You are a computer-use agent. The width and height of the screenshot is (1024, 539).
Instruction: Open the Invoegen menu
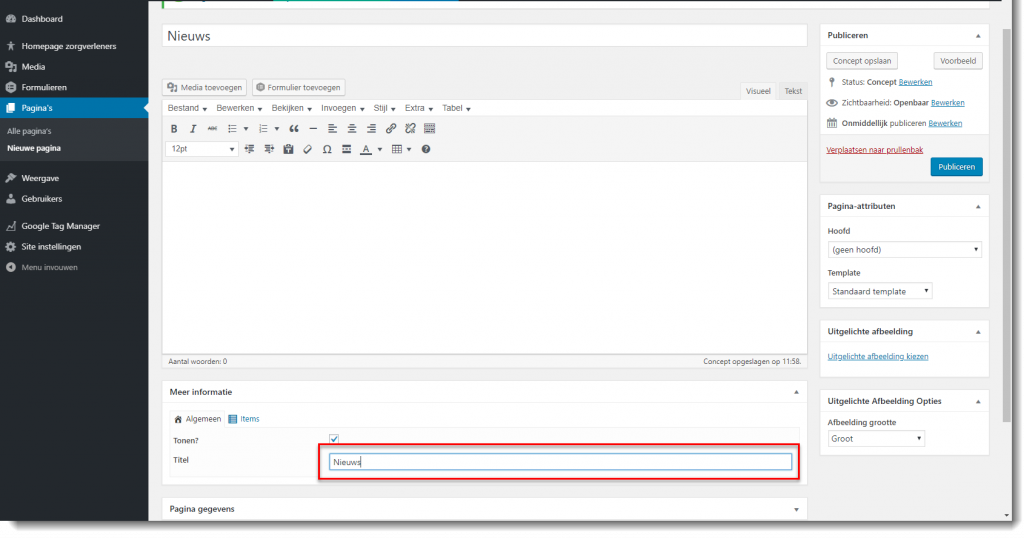click(342, 108)
